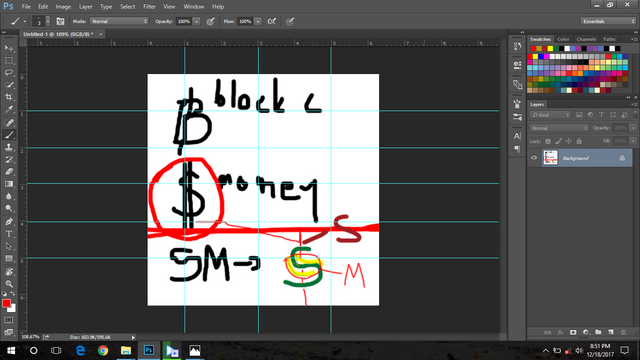640x360 pixels.
Task: Open the Filter menu
Action: [149, 7]
